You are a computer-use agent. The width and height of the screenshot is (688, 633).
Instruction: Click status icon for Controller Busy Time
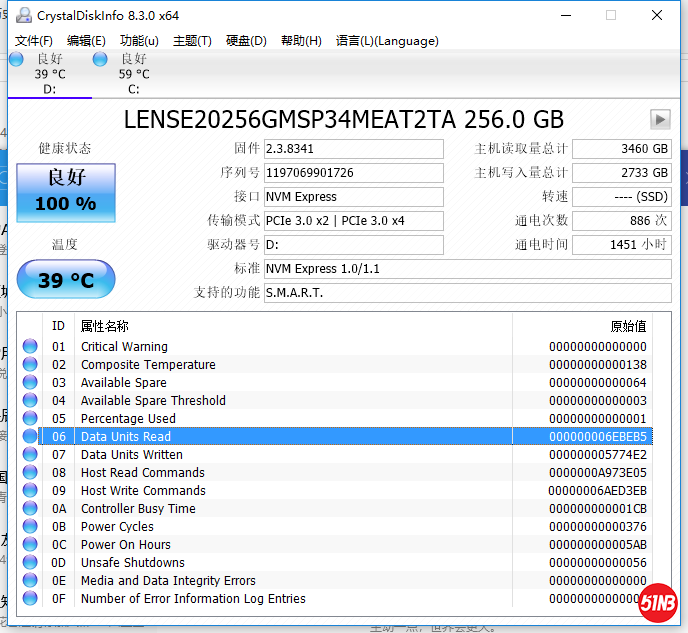tap(30, 508)
